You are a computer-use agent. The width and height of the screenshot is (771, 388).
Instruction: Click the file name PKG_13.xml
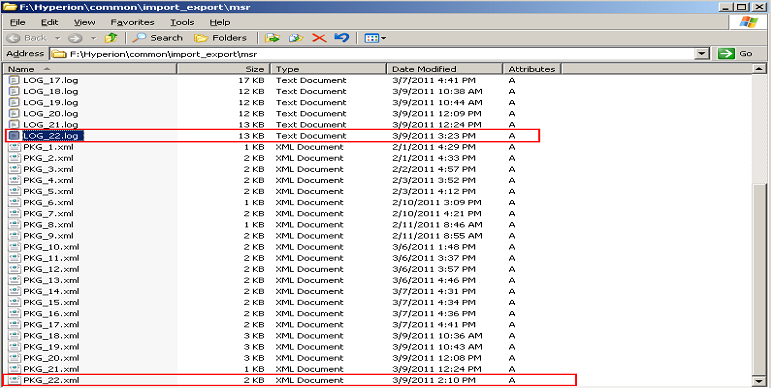click(51, 280)
